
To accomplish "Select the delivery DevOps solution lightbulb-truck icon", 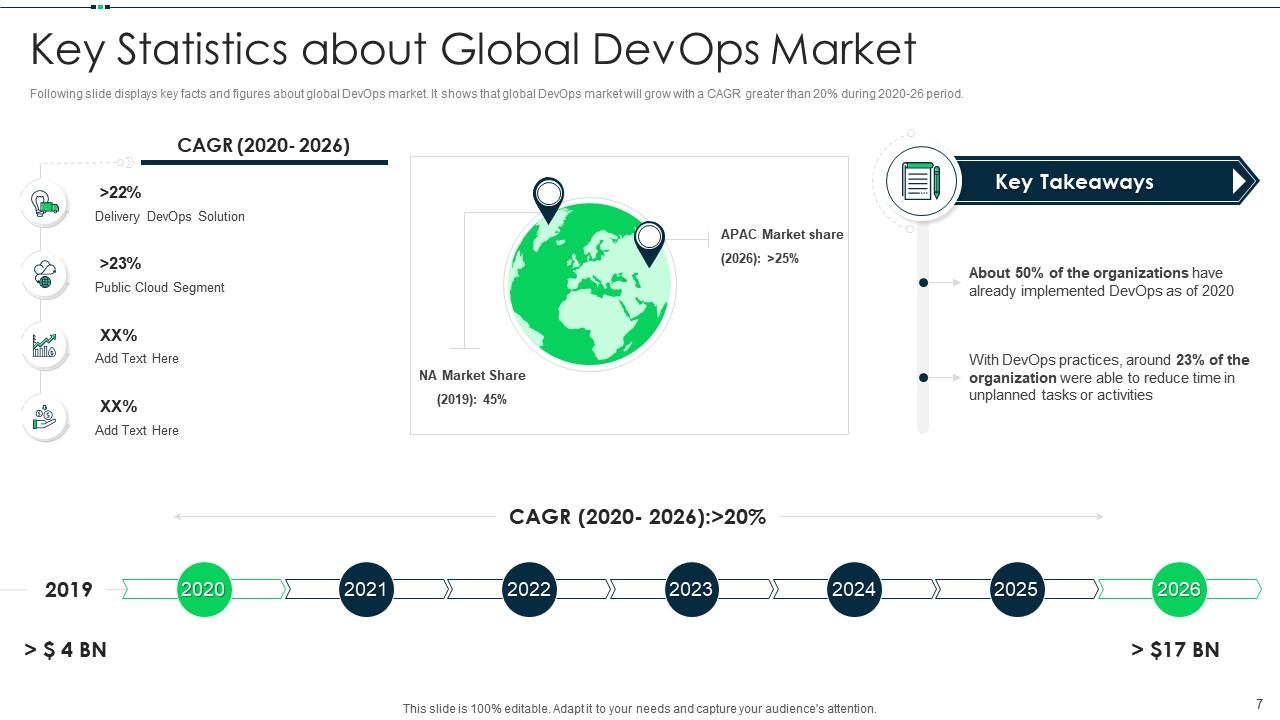I will pyautogui.click(x=44, y=203).
